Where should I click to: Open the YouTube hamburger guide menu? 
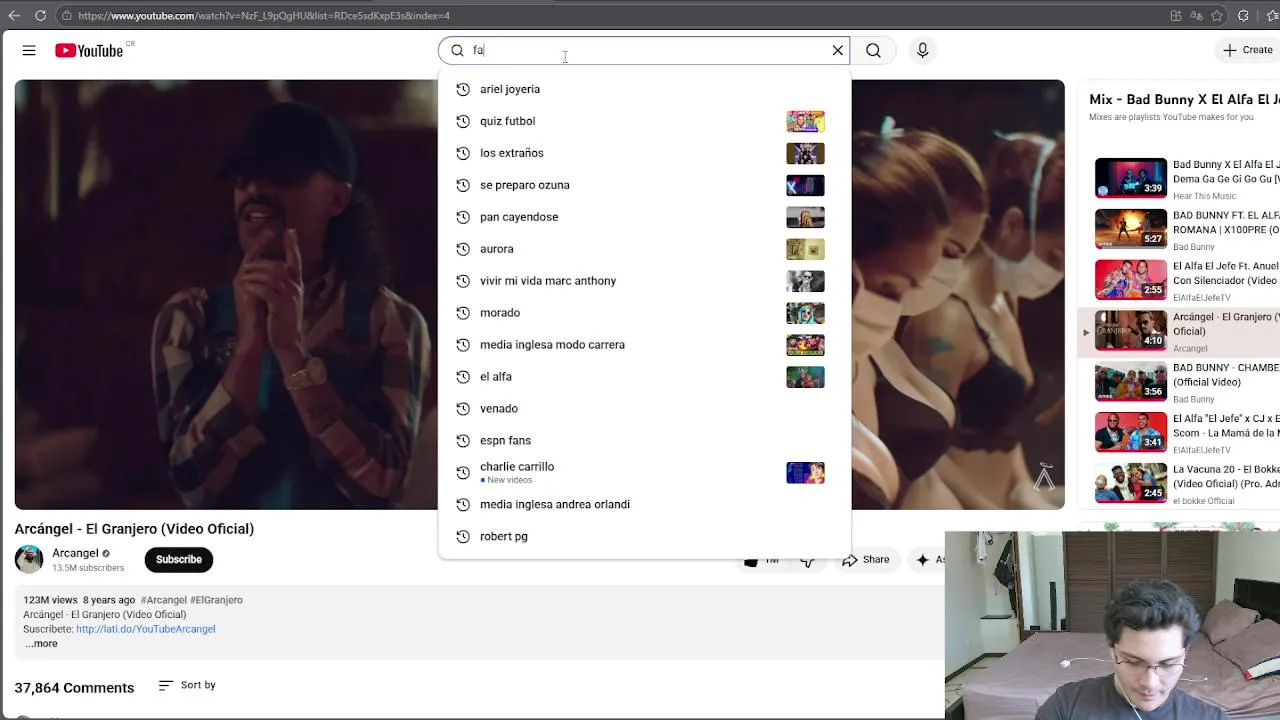[29, 50]
